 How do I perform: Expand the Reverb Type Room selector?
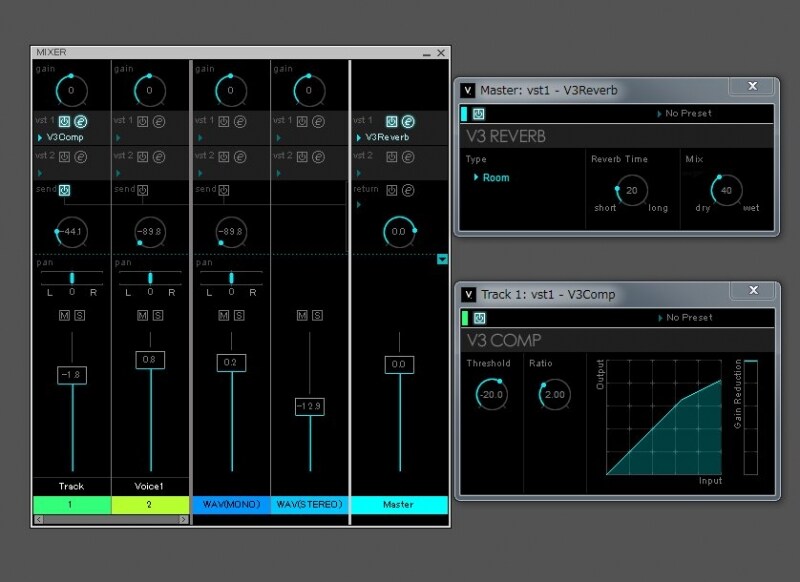pos(492,178)
